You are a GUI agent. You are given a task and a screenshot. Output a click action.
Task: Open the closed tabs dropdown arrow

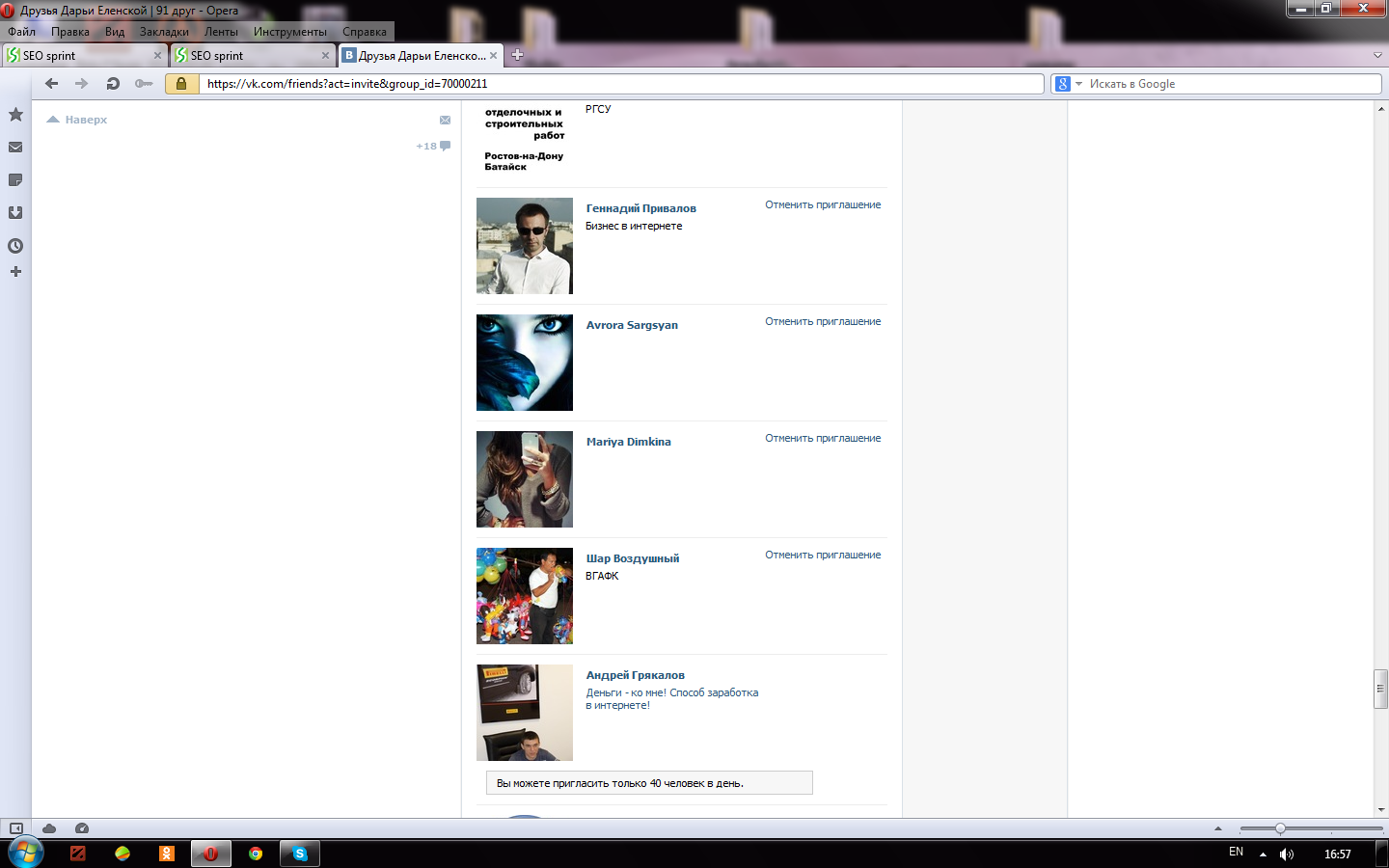pyautogui.click(x=1377, y=56)
